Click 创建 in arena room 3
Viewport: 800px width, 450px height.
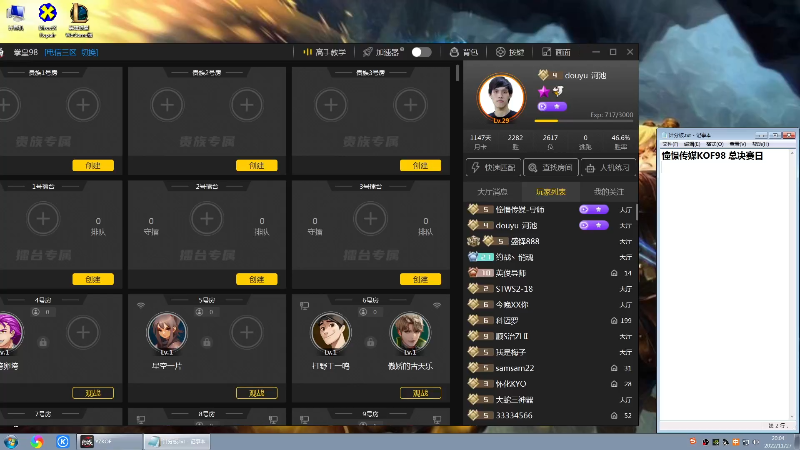(x=420, y=279)
